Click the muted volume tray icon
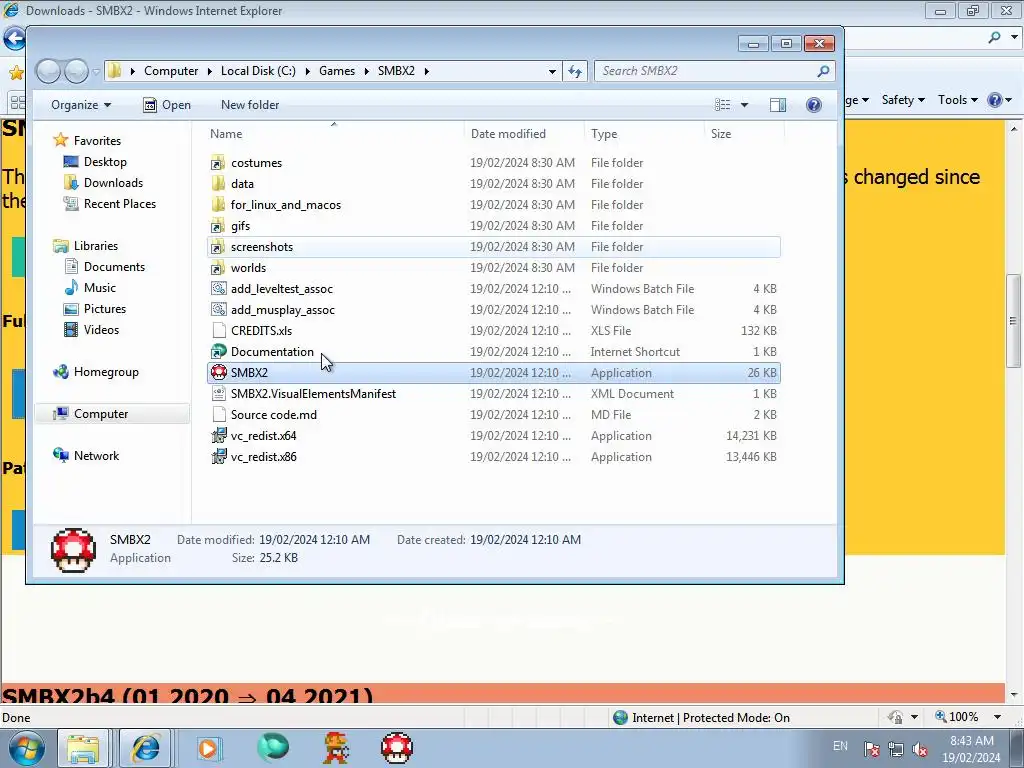This screenshot has height=768, width=1024. click(920, 749)
